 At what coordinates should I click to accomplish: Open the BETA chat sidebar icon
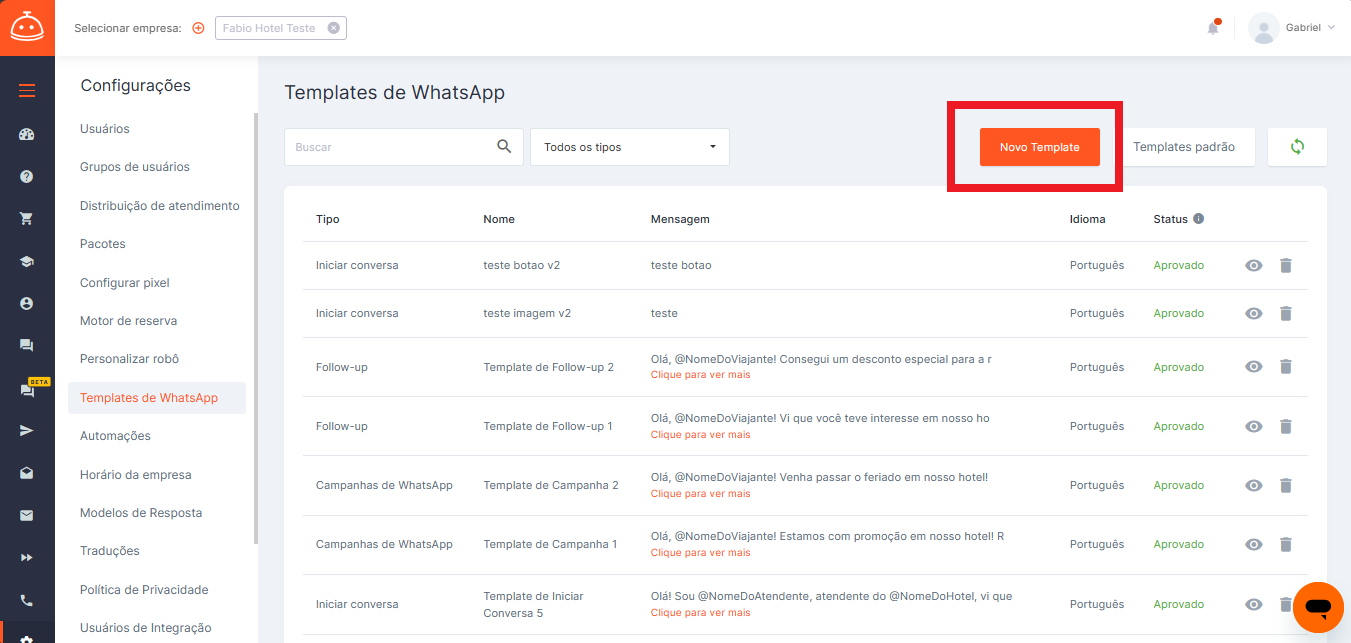coord(27,391)
